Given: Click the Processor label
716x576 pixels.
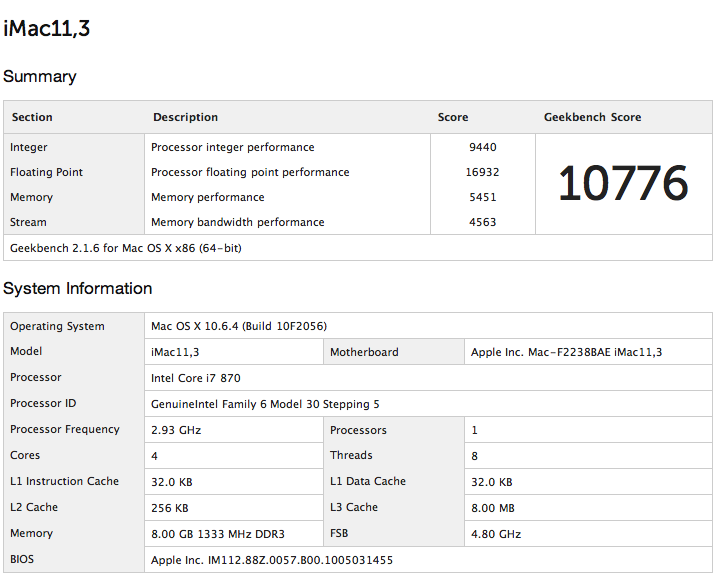Looking at the screenshot, I should tap(36, 377).
